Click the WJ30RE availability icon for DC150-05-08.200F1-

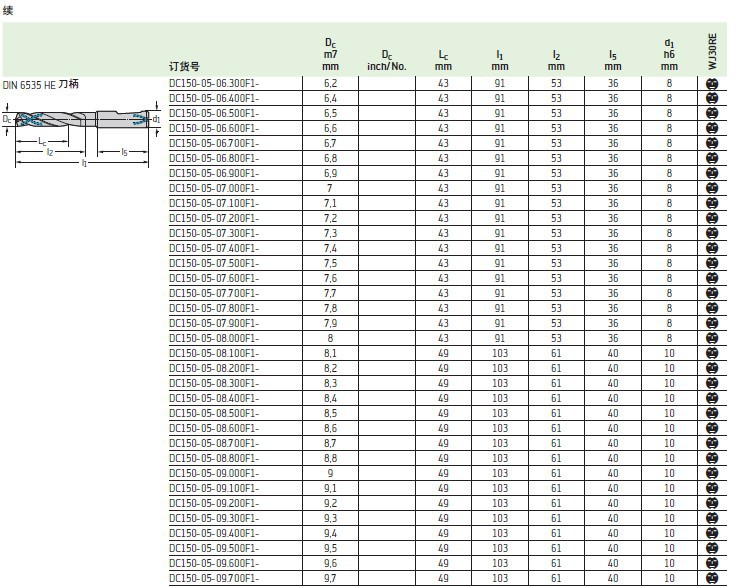point(712,368)
